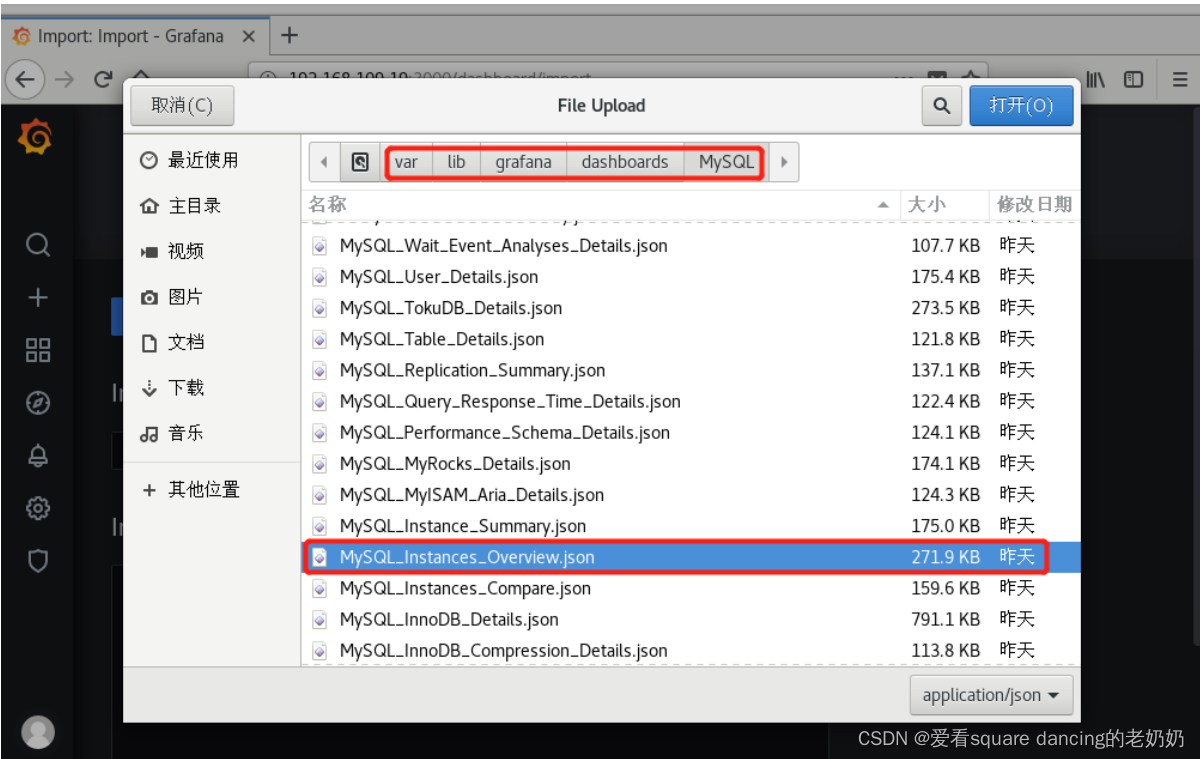Screen dimensions: 1200x759
Task: Click the path bar left arrow
Action: (x=324, y=162)
